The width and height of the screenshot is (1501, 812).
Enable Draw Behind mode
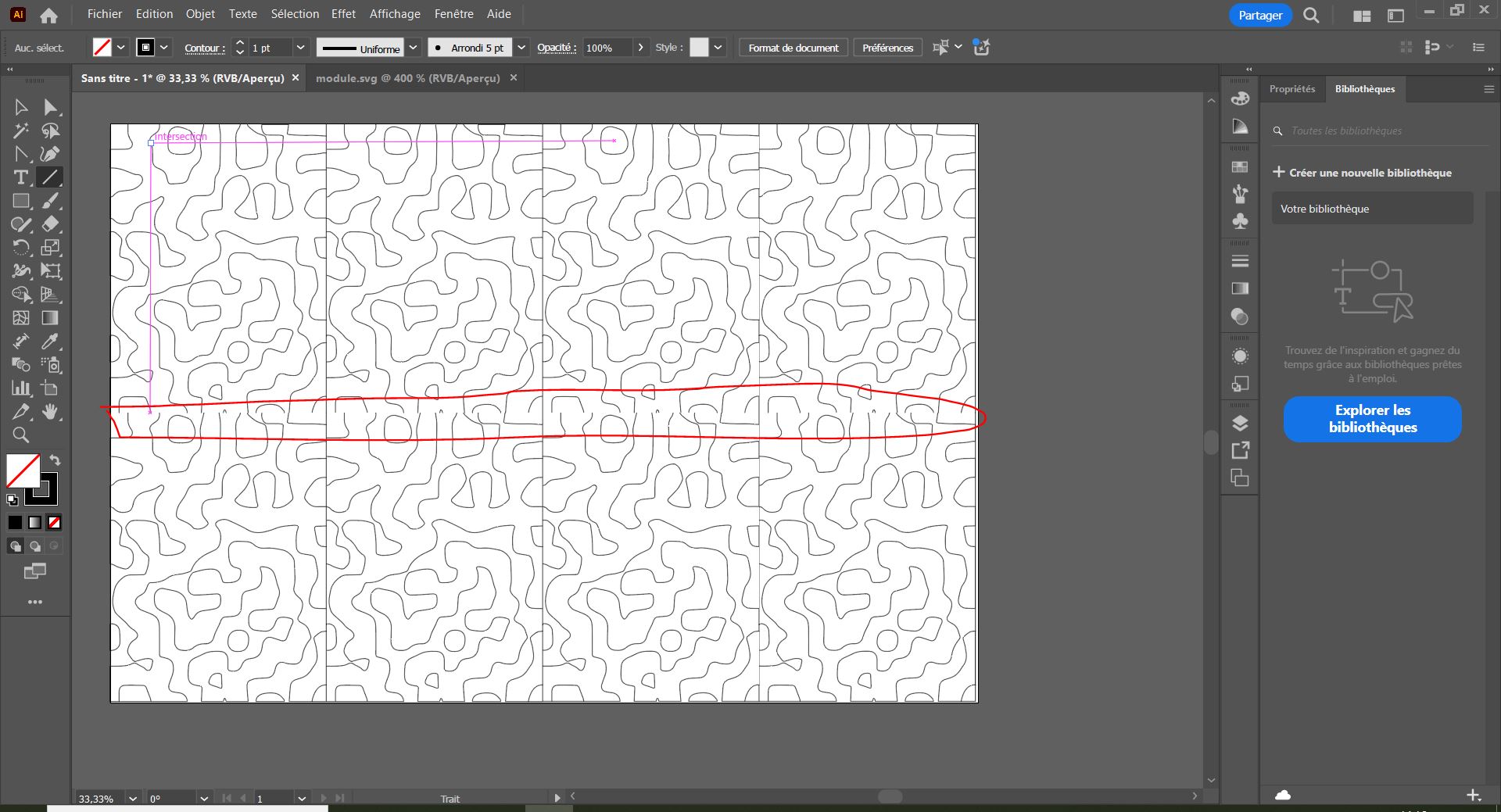tap(34, 546)
